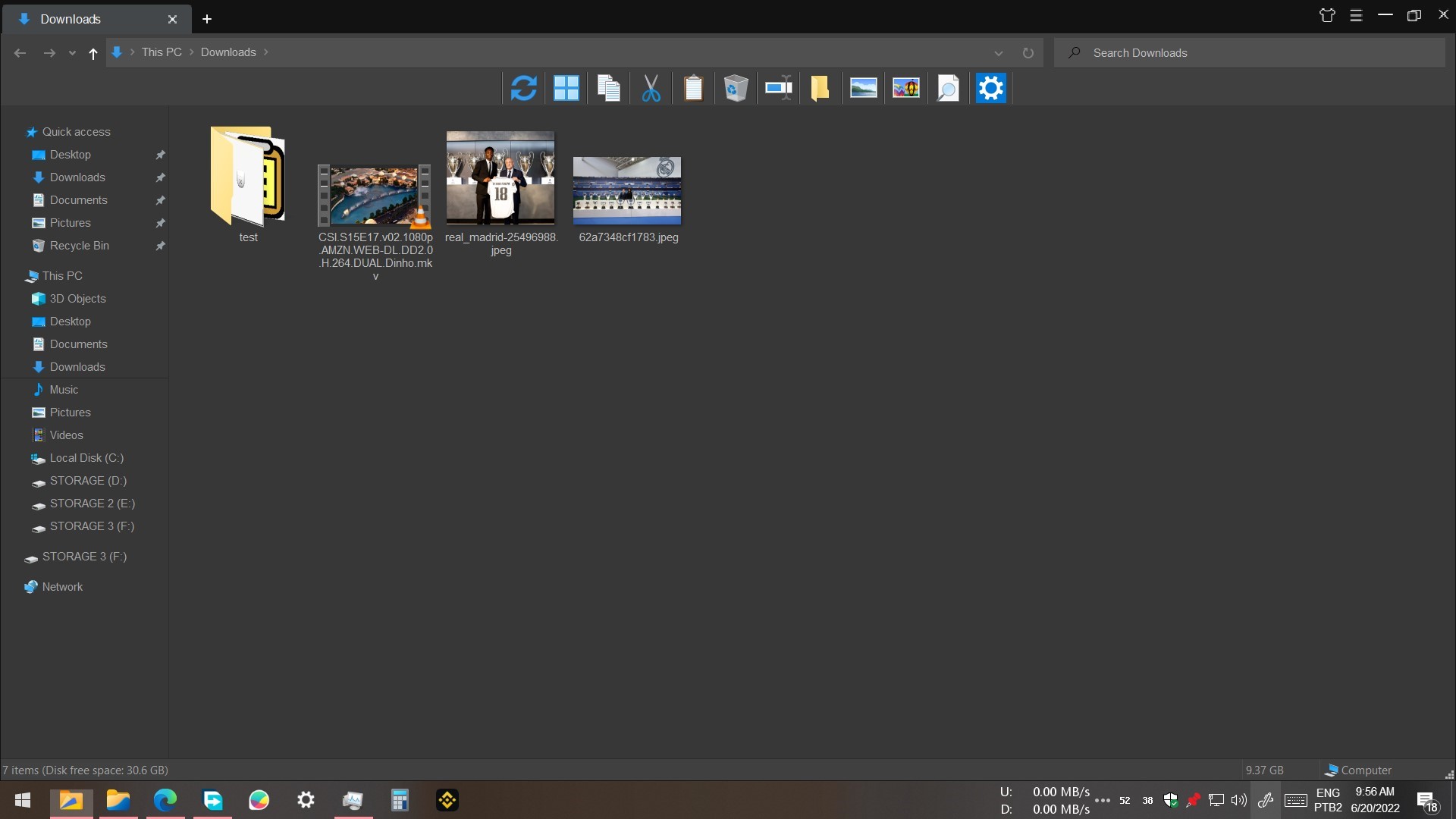The width and height of the screenshot is (1456, 819).
Task: Open the blue gear settings icon
Action: point(990,89)
